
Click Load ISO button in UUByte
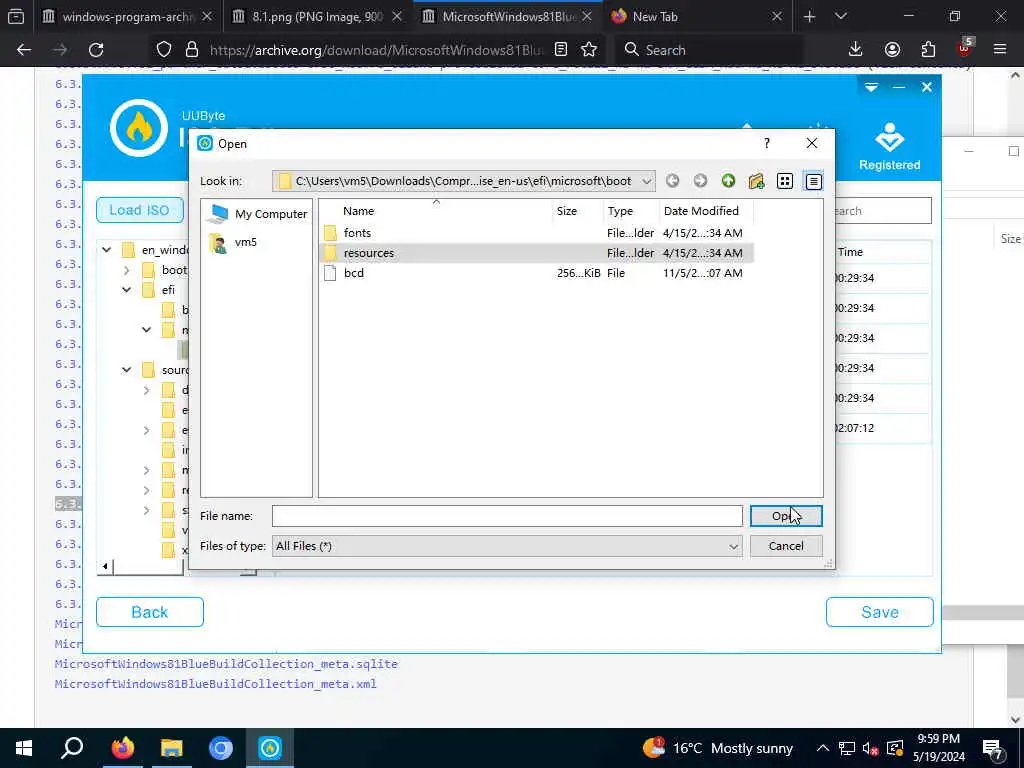140,210
